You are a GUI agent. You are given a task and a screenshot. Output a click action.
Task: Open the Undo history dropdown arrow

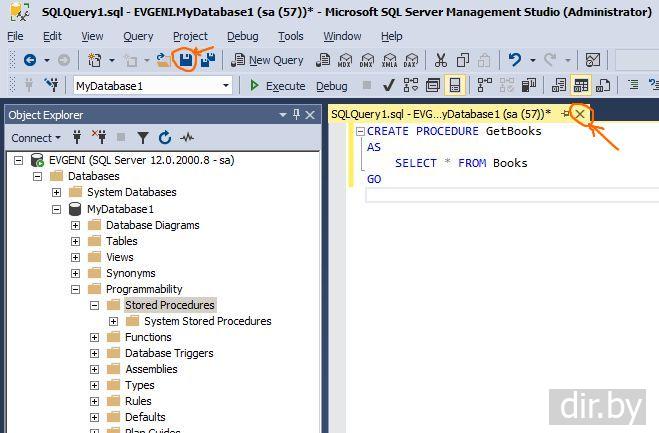pos(532,61)
